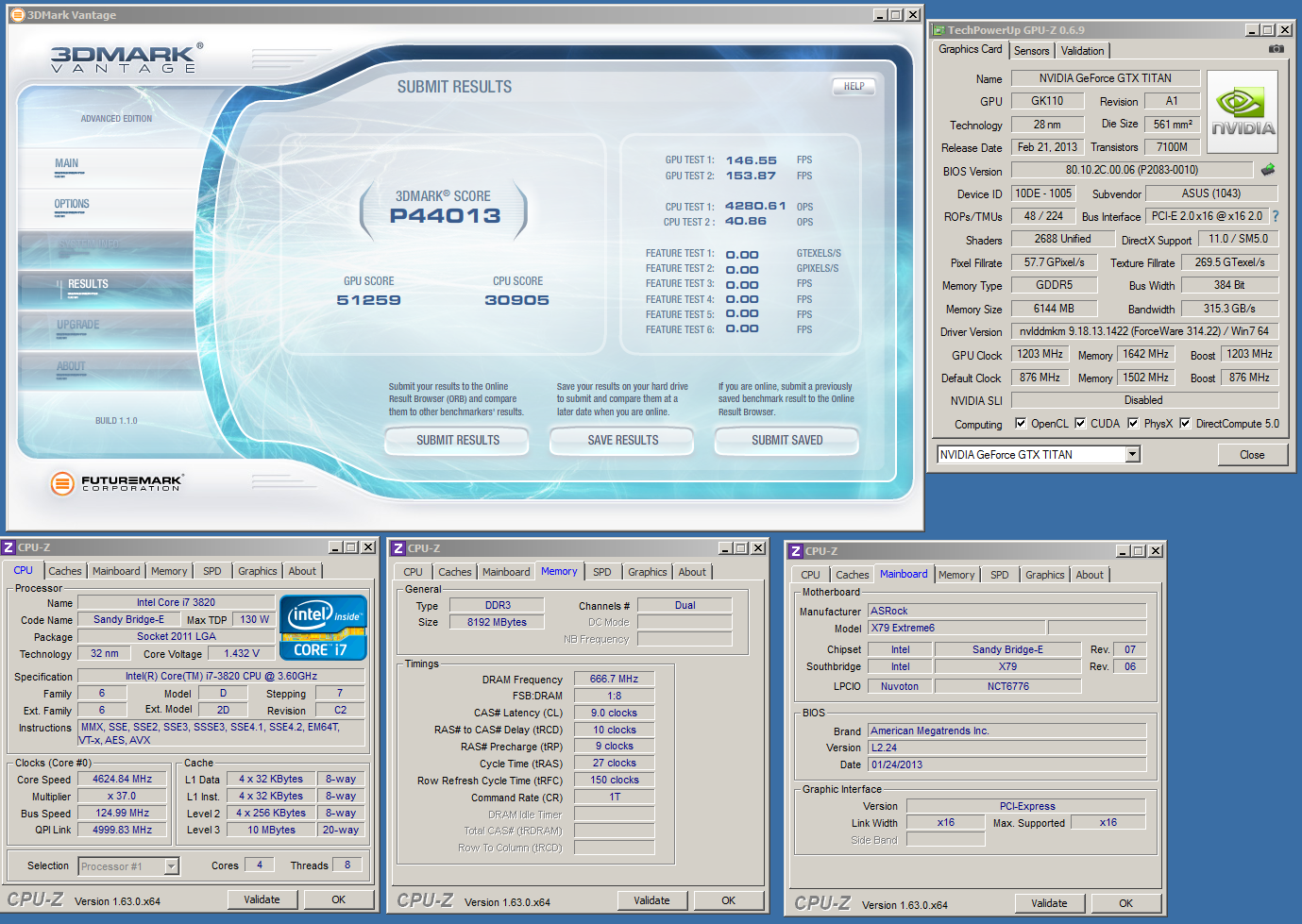This screenshot has height=924, width=1302.
Task: Toggle the CUDA checkbox
Action: pyautogui.click(x=1080, y=423)
